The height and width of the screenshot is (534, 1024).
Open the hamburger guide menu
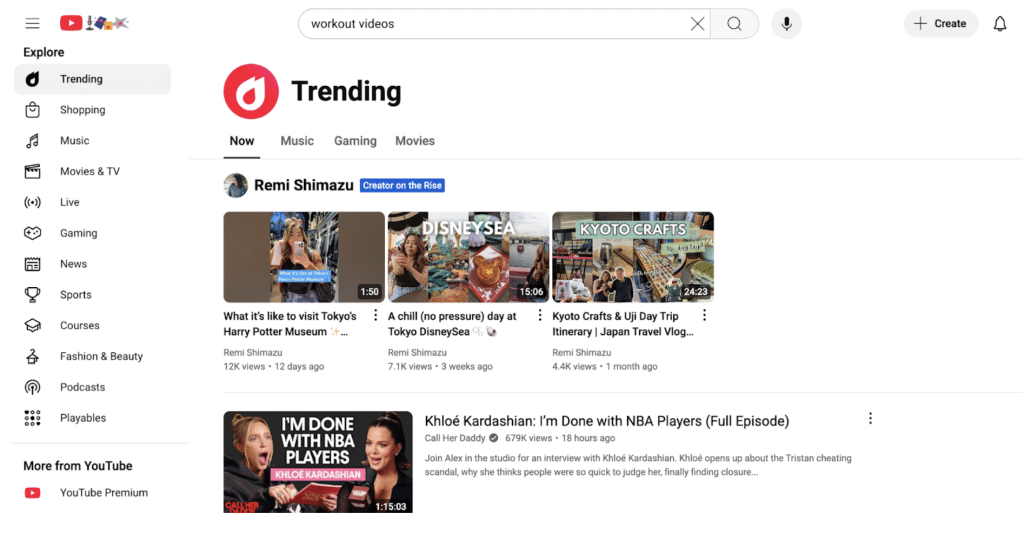(x=32, y=24)
